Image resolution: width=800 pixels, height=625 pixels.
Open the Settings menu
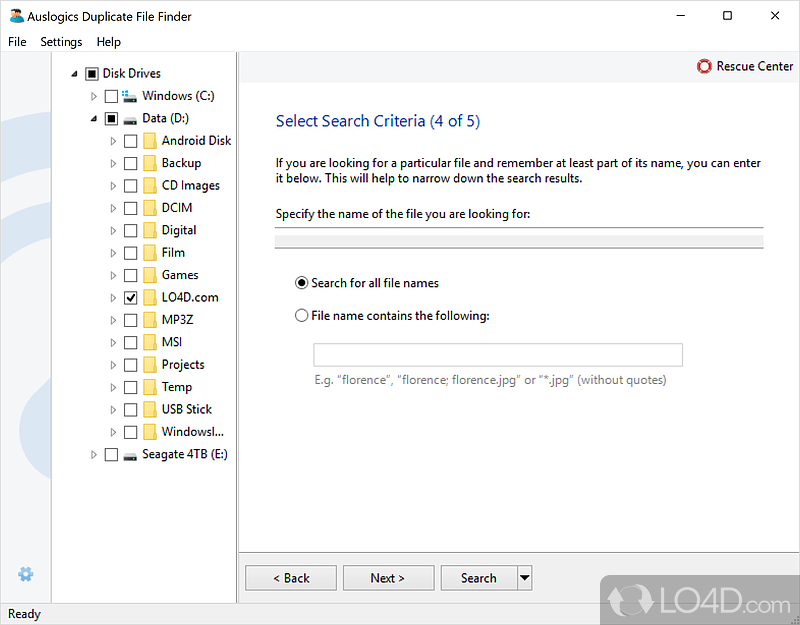pyautogui.click(x=61, y=42)
